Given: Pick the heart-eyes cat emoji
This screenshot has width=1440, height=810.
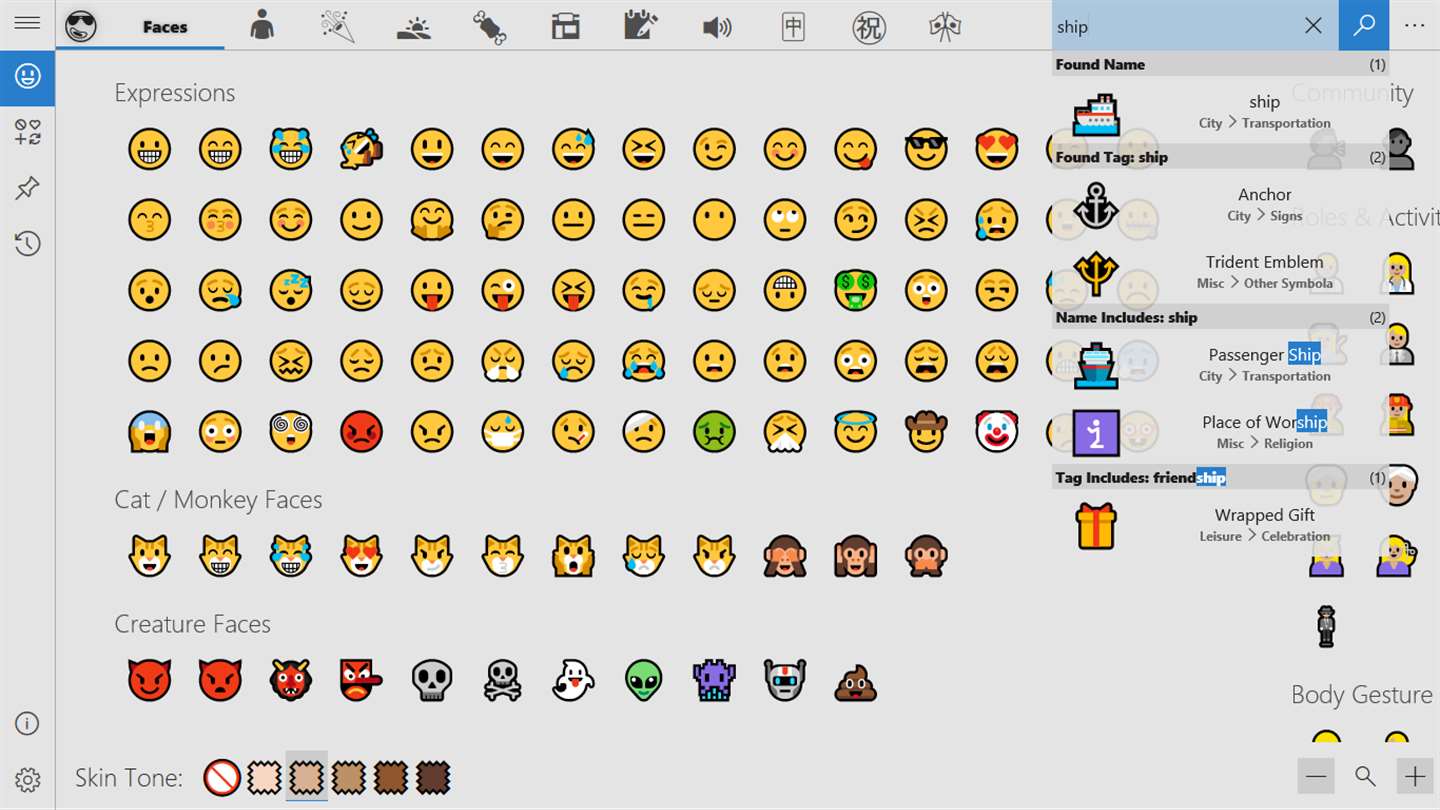Looking at the screenshot, I should tap(361, 556).
